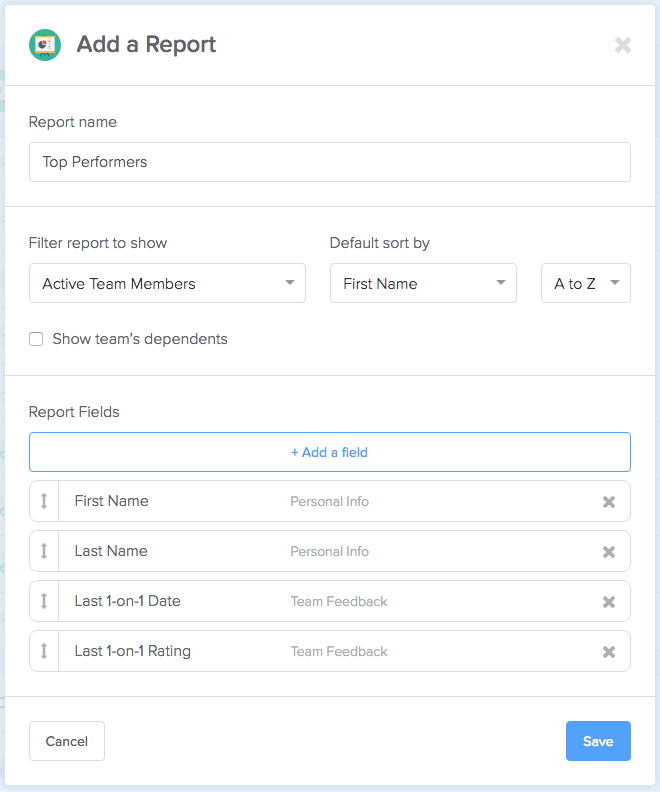The height and width of the screenshot is (792, 660).
Task: Remove the Last 1-on-1 Rating field
Action: coord(609,652)
